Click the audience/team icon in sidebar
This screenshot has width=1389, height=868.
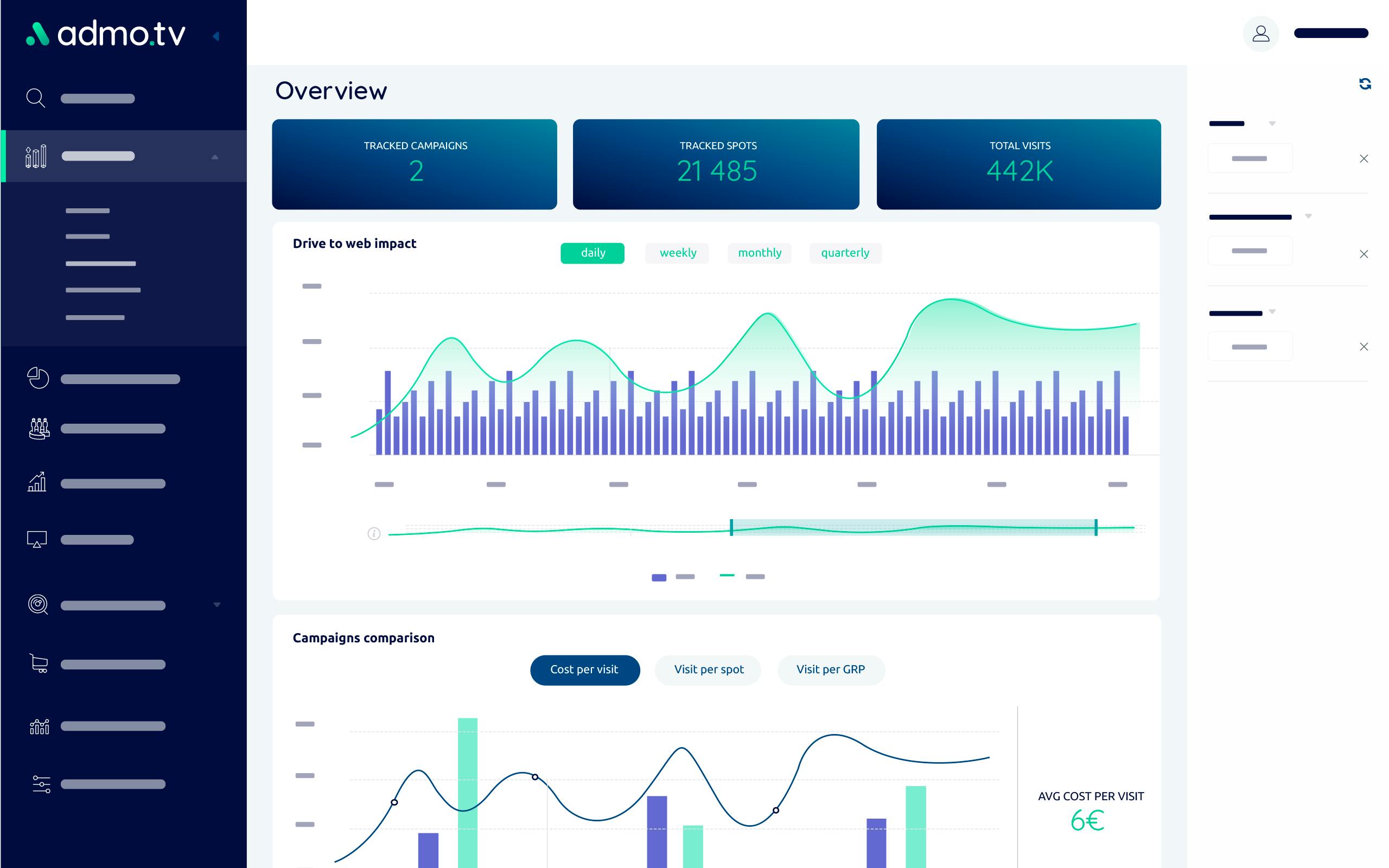coord(39,429)
